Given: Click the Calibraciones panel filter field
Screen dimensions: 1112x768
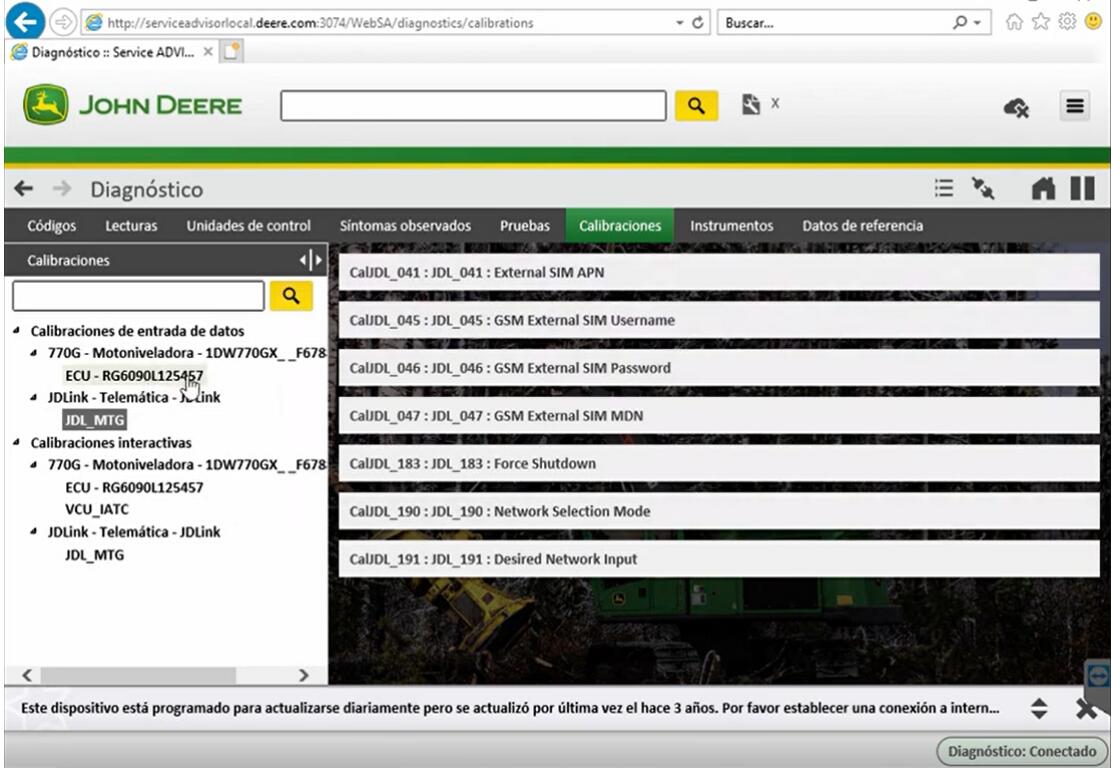Looking at the screenshot, I should (138, 296).
